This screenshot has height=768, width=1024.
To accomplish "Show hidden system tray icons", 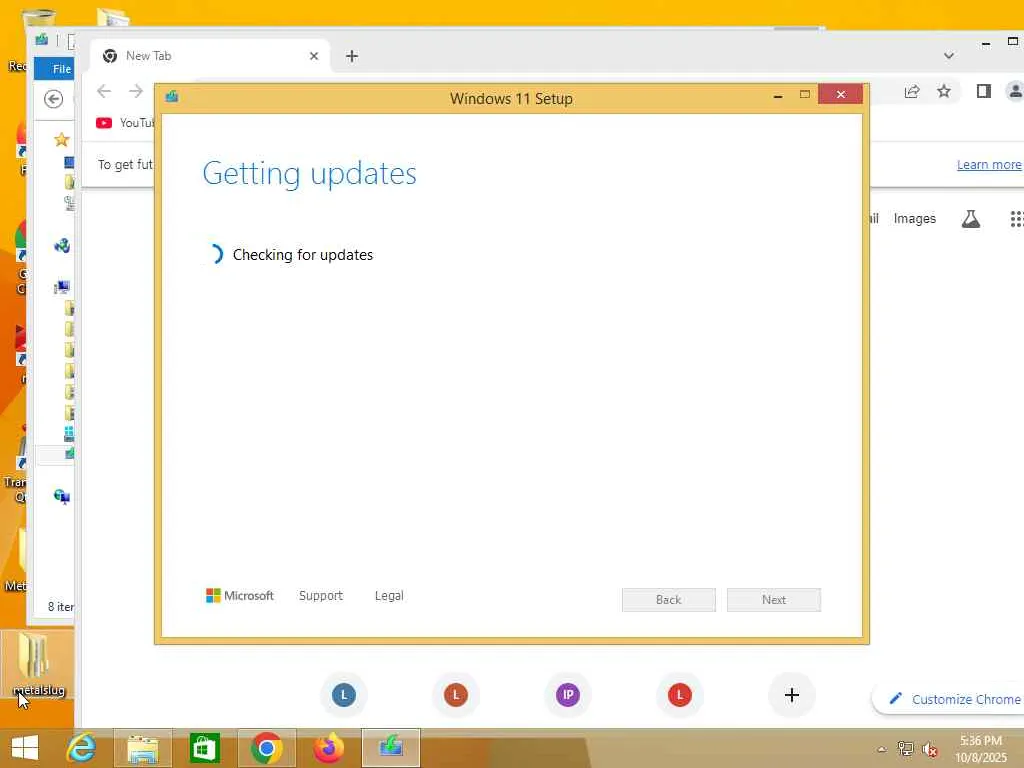I will click(882, 749).
